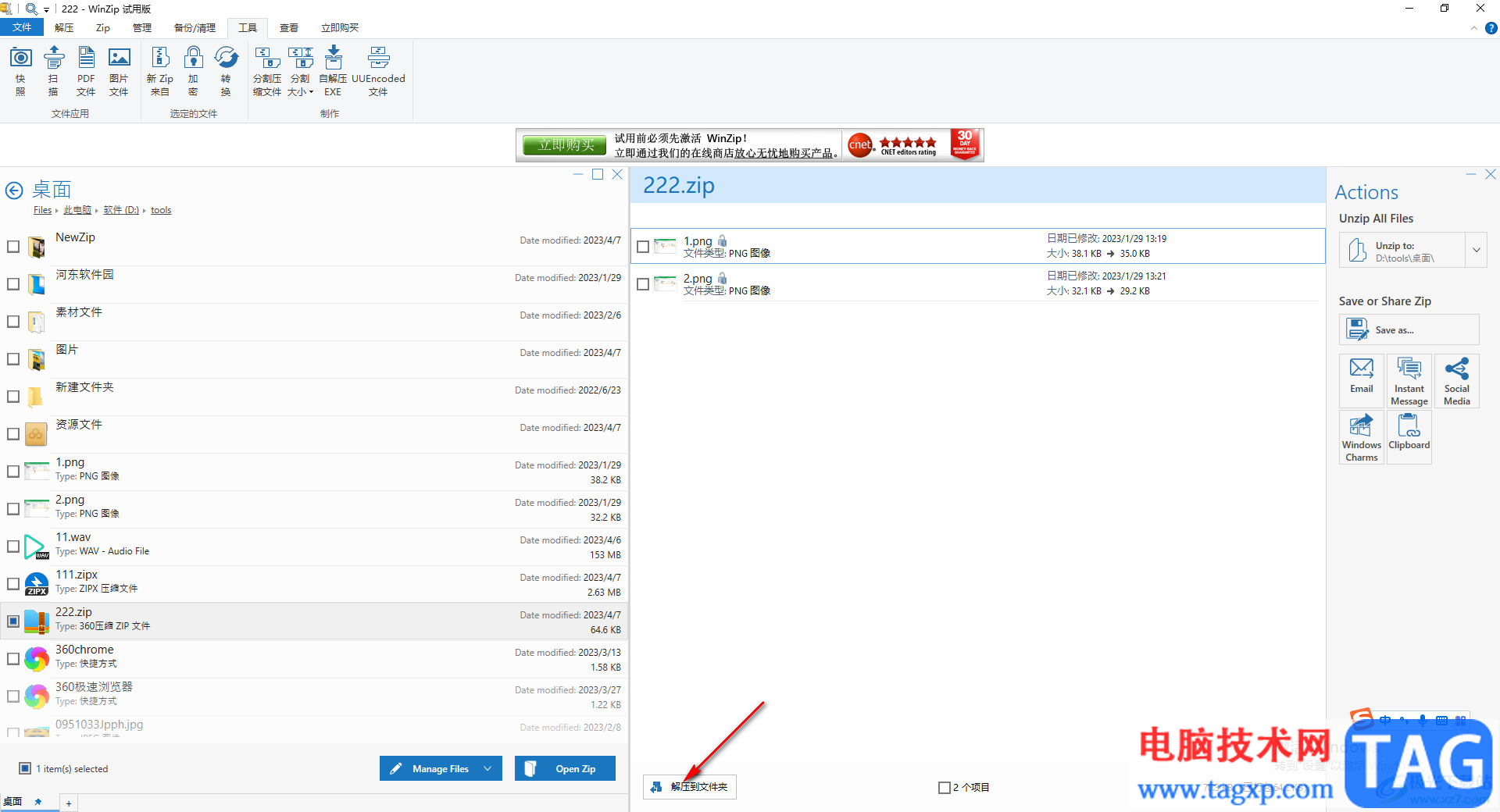Click the 解压到文件夹 button
The image size is (1500, 812).
[690, 787]
